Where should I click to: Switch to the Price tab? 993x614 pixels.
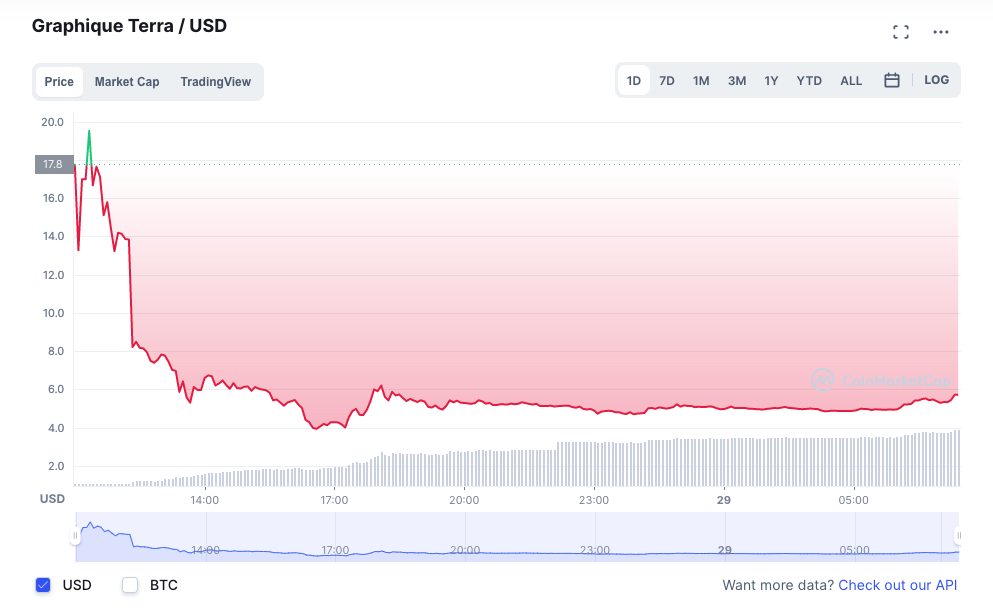click(59, 82)
